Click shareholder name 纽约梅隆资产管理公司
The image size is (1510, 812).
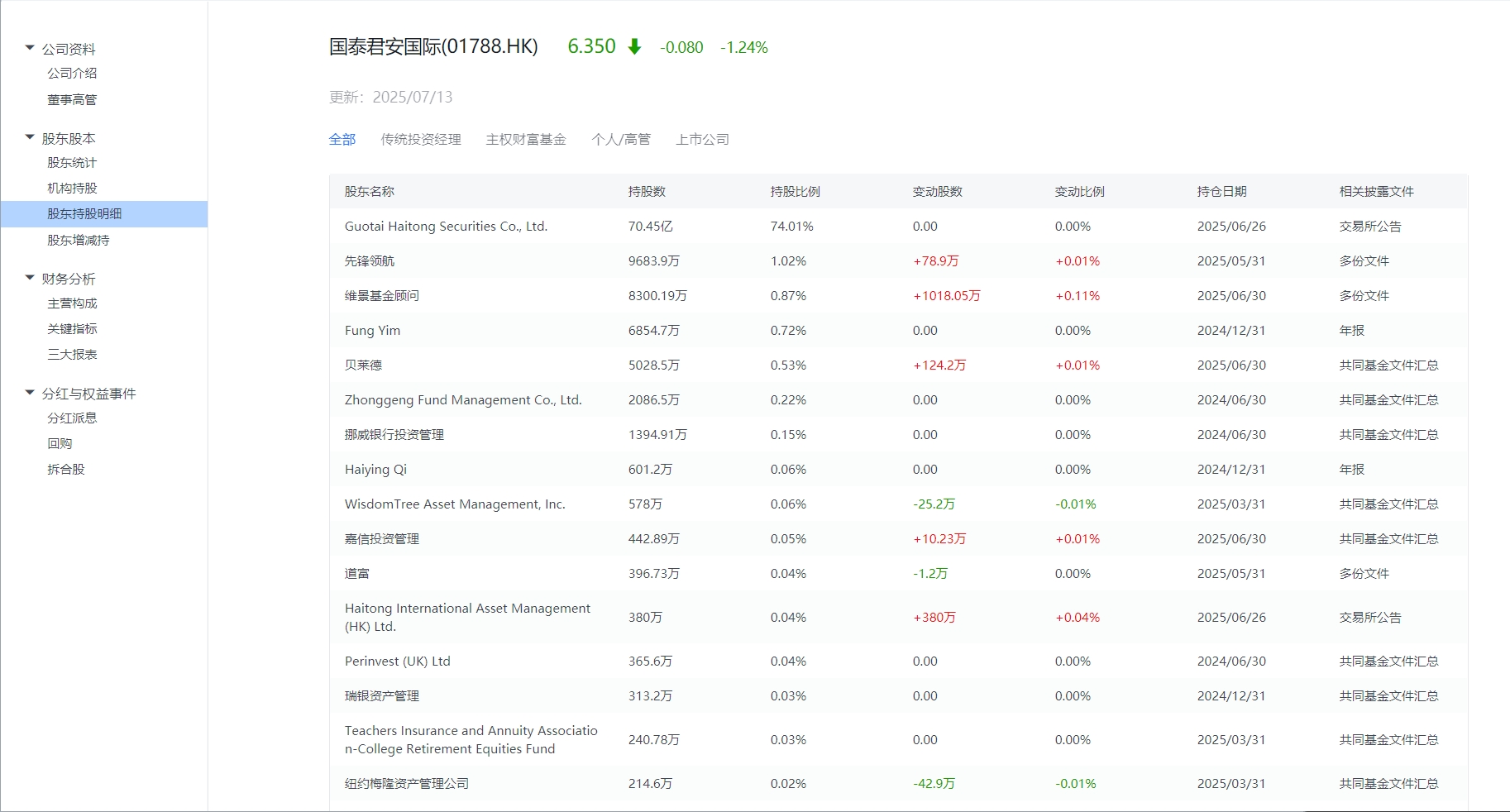tap(407, 784)
